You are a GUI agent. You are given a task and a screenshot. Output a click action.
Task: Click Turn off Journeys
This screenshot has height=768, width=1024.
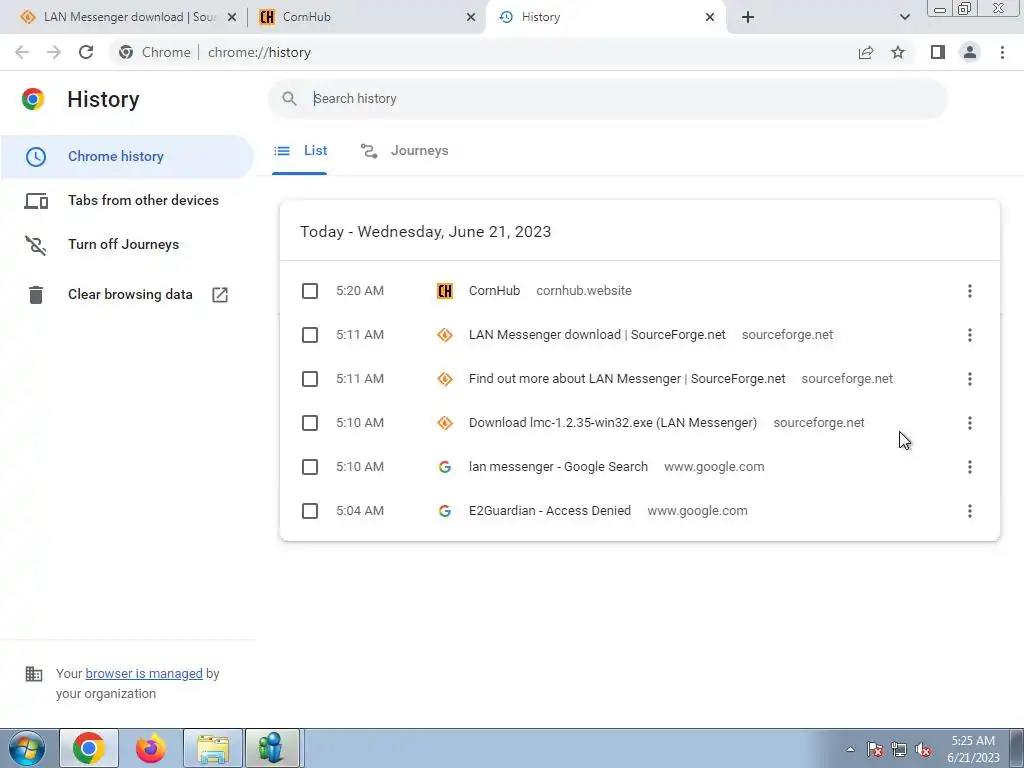tap(127, 244)
